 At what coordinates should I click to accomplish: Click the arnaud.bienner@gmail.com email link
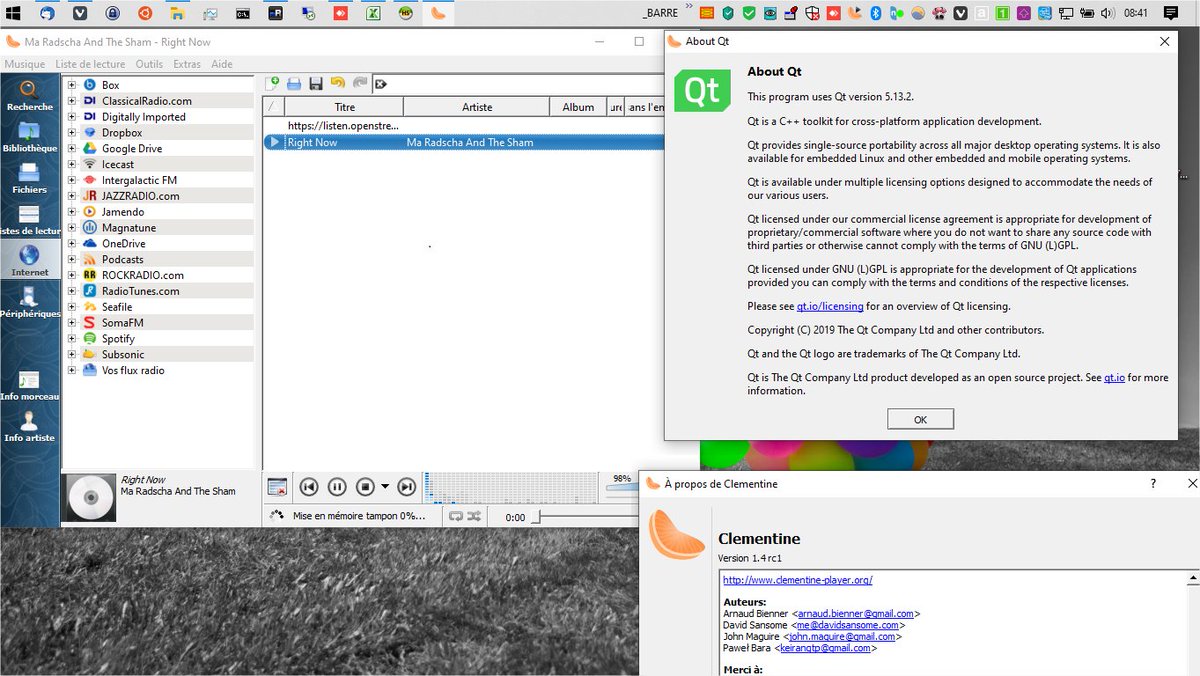855,614
